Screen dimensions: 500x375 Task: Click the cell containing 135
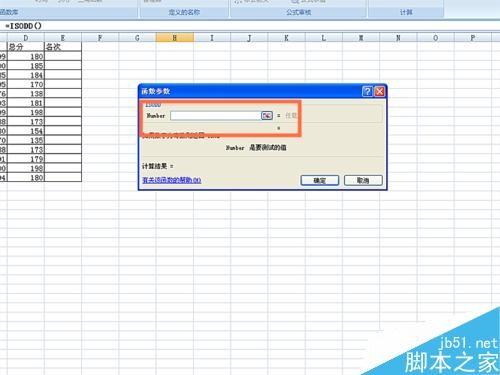[x=26, y=140]
